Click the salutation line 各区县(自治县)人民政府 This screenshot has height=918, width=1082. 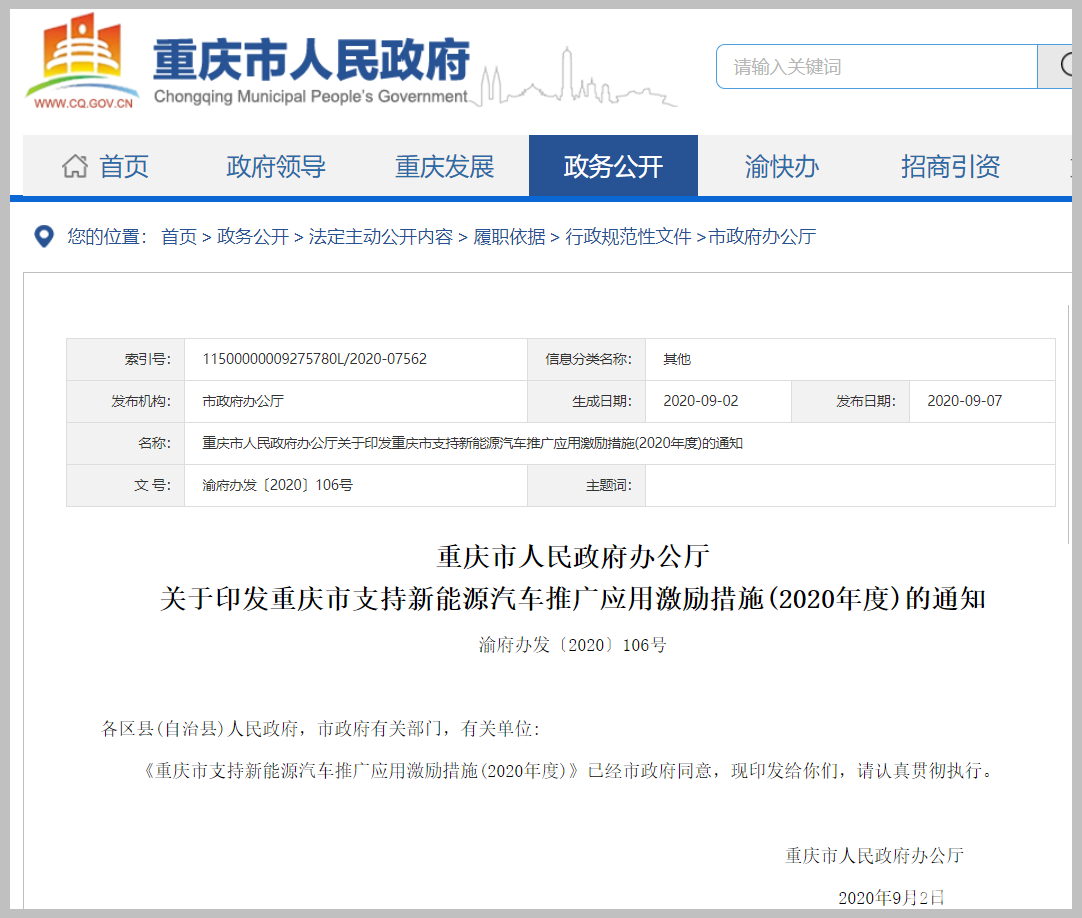click(x=321, y=728)
